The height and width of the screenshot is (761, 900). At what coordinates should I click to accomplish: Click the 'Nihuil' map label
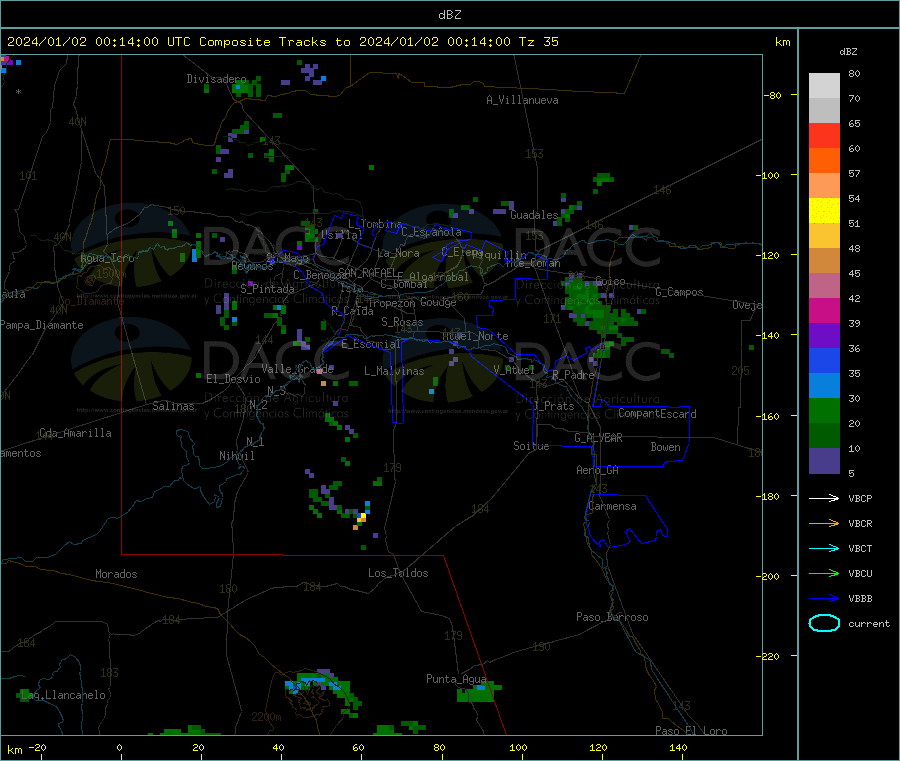(237, 456)
